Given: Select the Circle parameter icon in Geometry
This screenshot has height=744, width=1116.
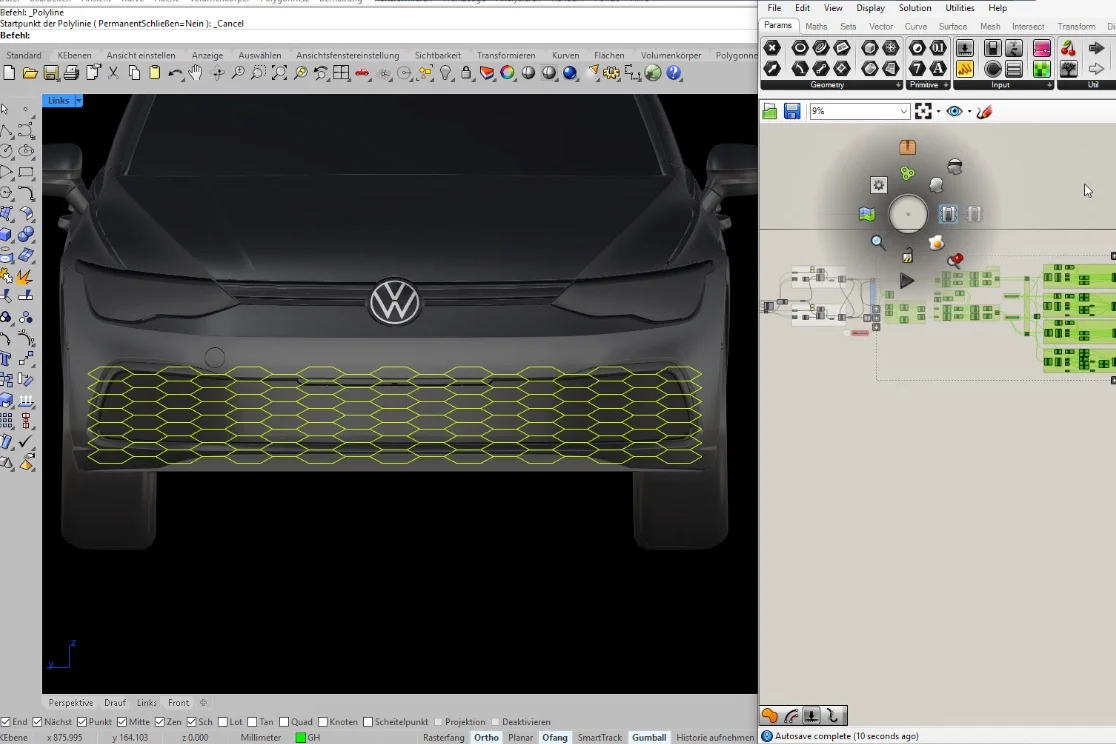Looking at the screenshot, I should click(x=800, y=48).
